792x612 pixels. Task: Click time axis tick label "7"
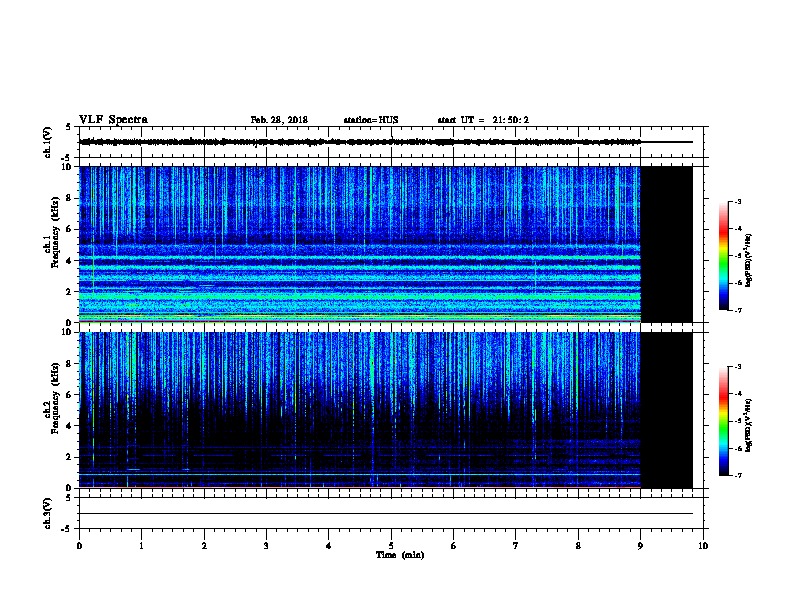(x=516, y=546)
